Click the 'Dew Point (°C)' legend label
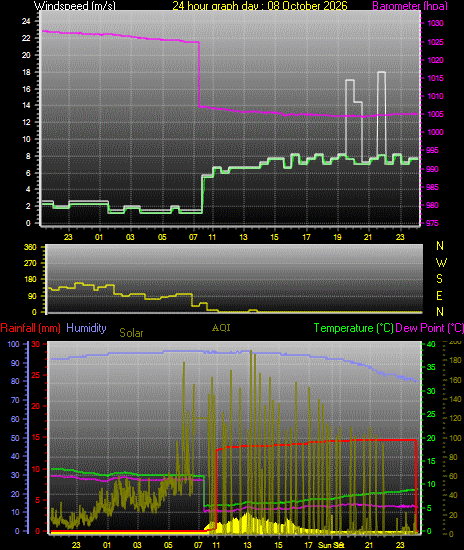 pyautogui.click(x=430, y=328)
